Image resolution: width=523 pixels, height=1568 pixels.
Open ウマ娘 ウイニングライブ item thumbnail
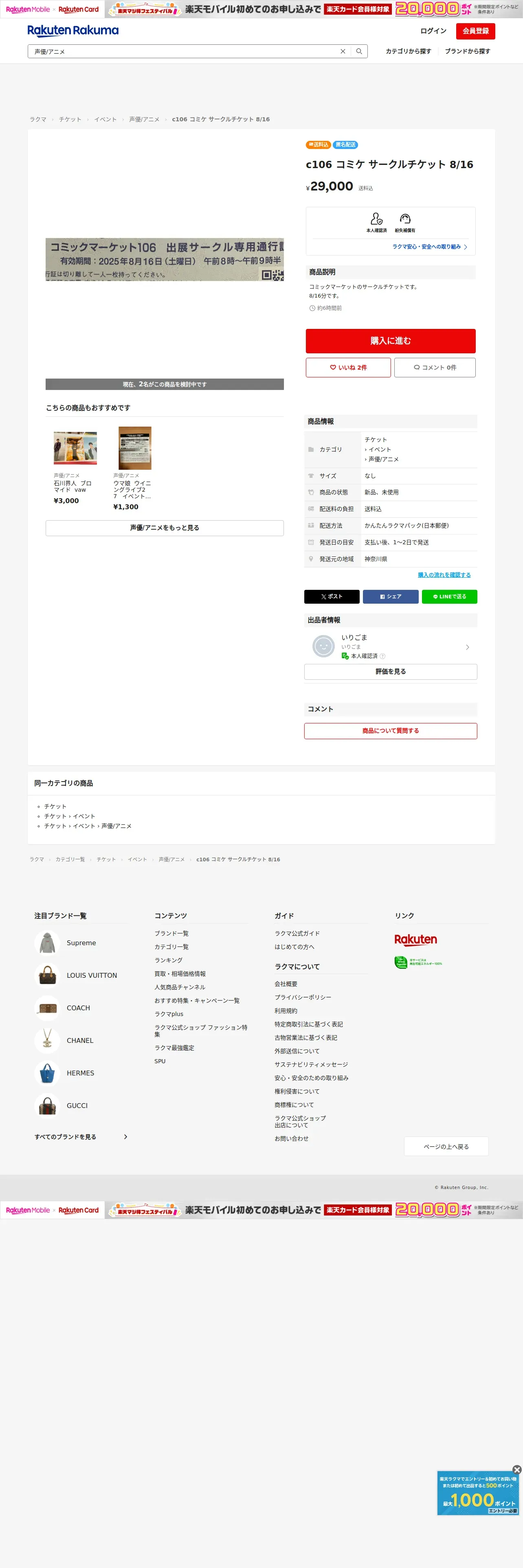coord(134,448)
